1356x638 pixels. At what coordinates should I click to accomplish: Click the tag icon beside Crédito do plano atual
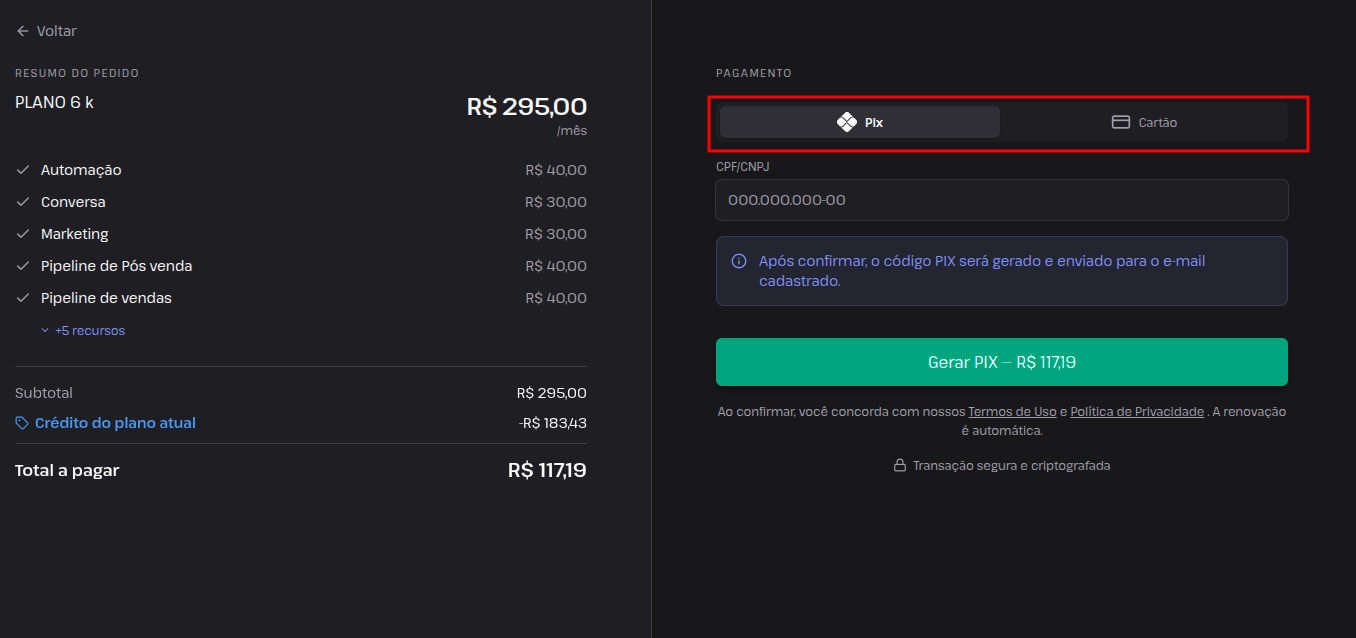coord(22,423)
